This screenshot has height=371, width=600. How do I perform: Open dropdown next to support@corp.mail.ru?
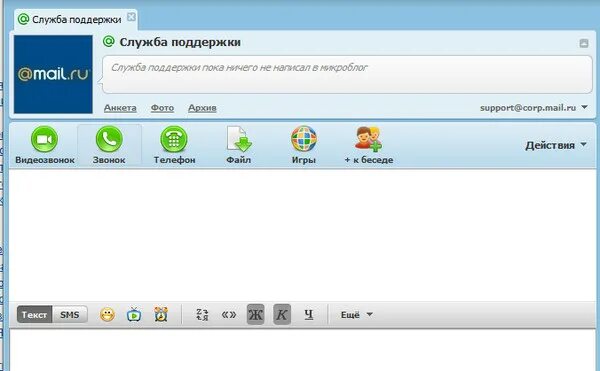(x=584, y=107)
